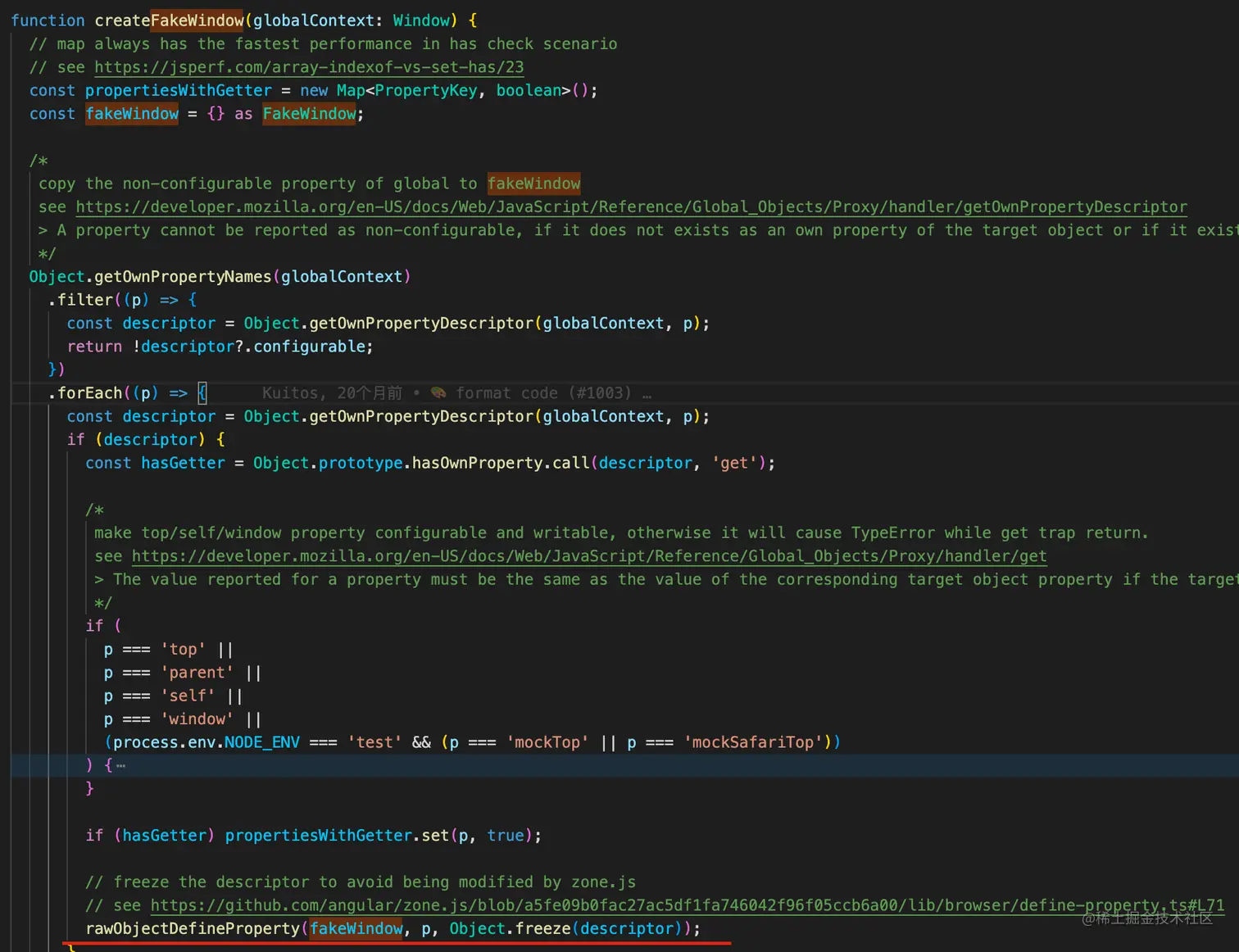1239x952 pixels.
Task: Click the 'parent' string literal
Action: pyautogui.click(x=197, y=673)
